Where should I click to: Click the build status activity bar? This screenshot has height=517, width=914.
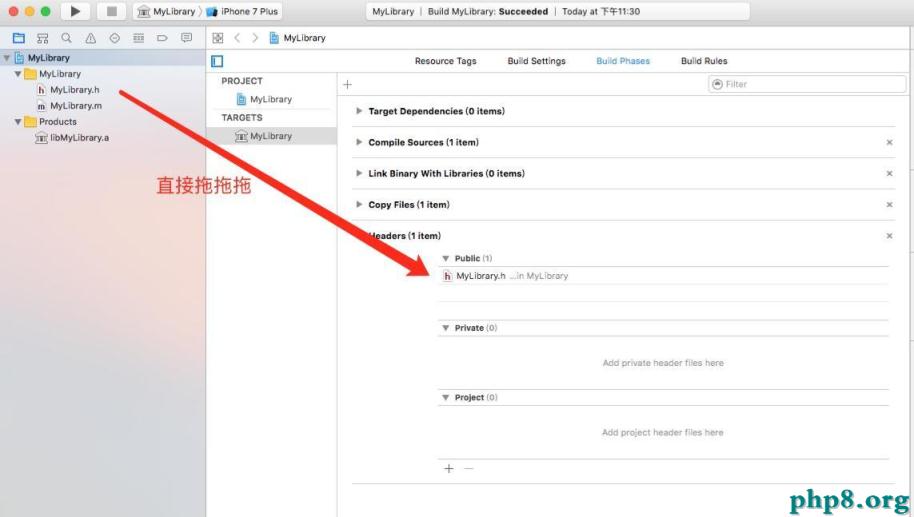tap(558, 11)
